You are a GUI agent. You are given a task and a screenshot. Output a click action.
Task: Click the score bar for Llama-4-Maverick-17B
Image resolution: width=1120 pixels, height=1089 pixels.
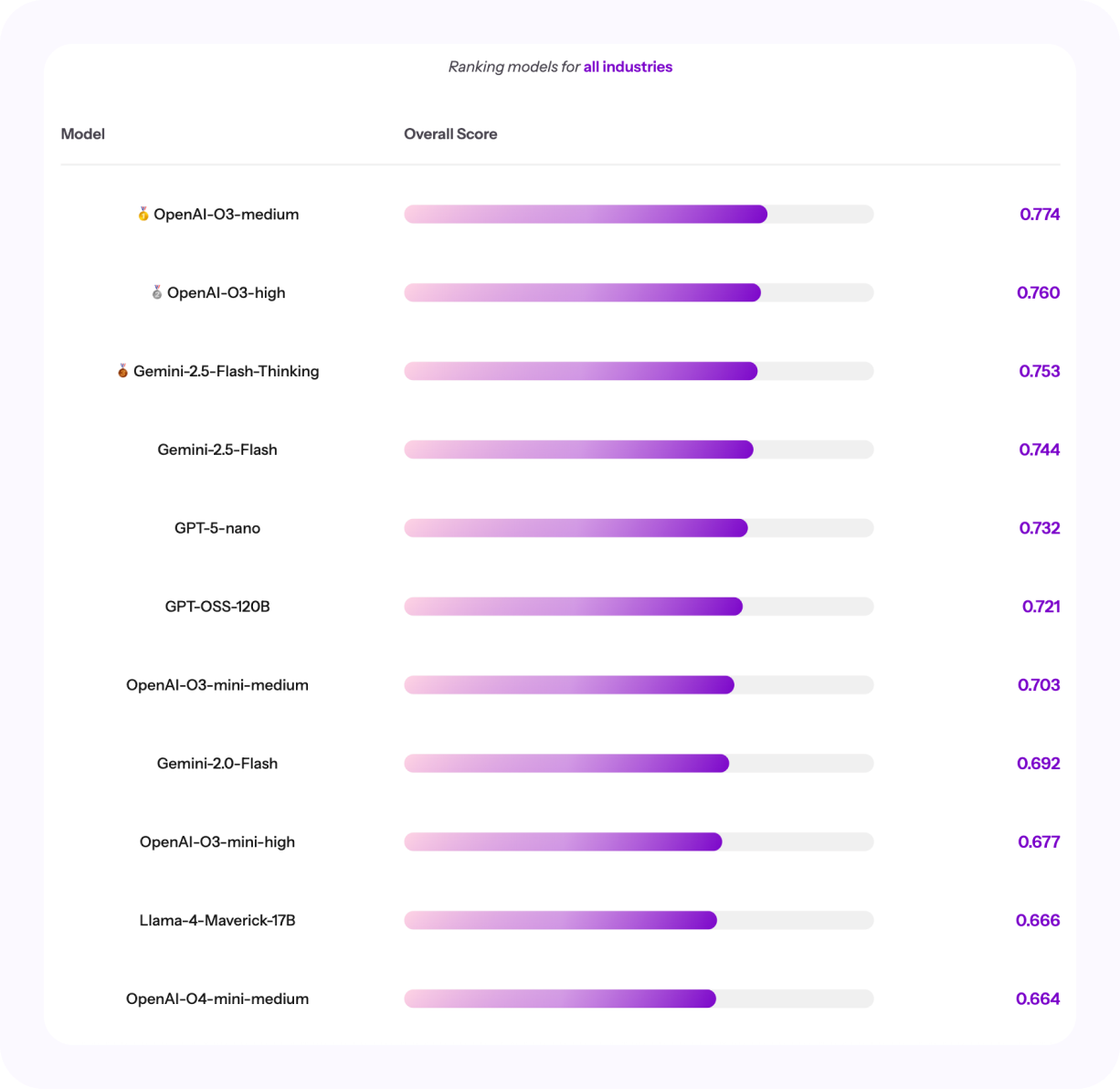(x=639, y=921)
